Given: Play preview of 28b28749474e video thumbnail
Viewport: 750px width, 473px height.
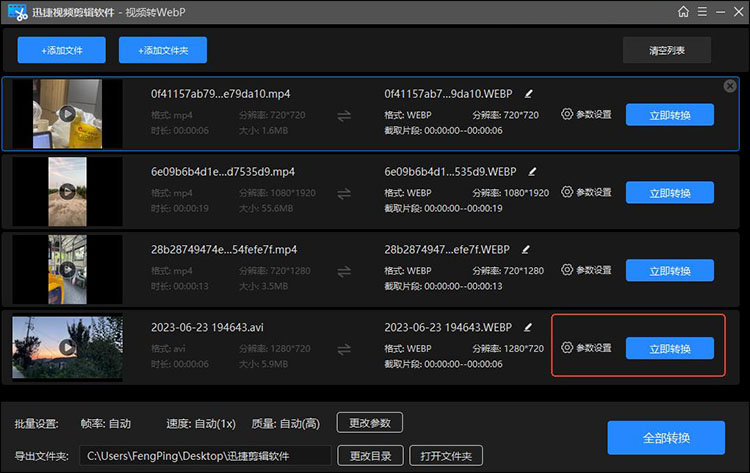Looking at the screenshot, I should tap(67, 269).
